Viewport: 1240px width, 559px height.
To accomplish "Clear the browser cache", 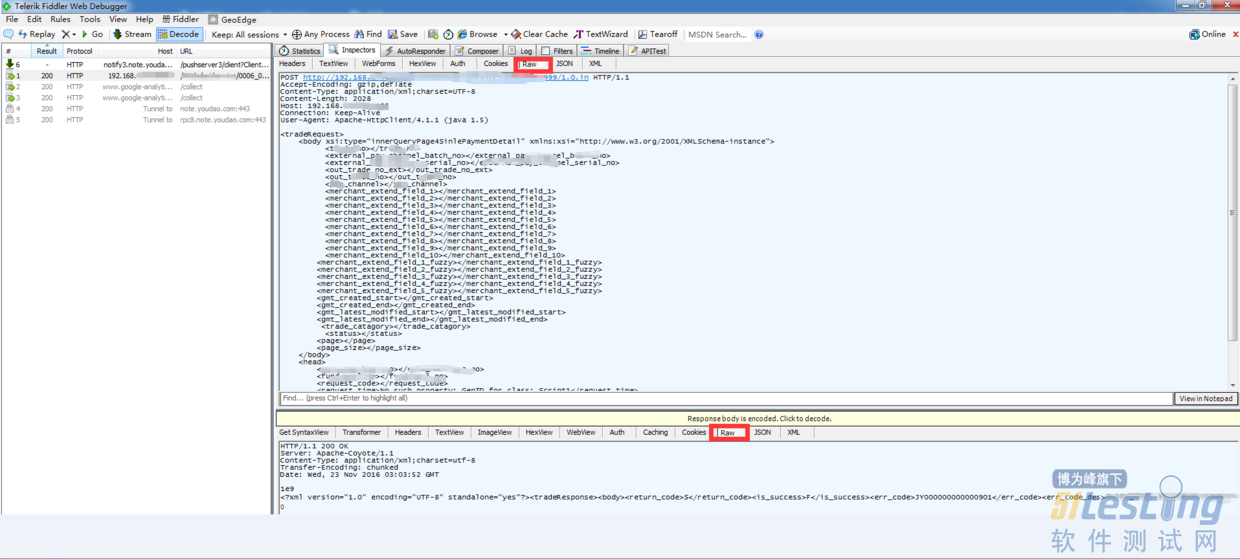I will (x=539, y=34).
